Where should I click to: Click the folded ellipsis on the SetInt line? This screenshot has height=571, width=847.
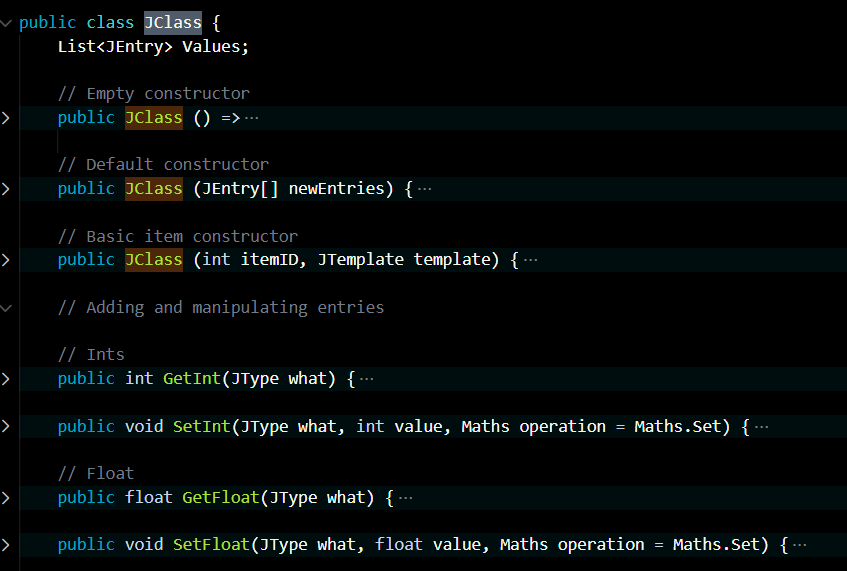tap(762, 427)
